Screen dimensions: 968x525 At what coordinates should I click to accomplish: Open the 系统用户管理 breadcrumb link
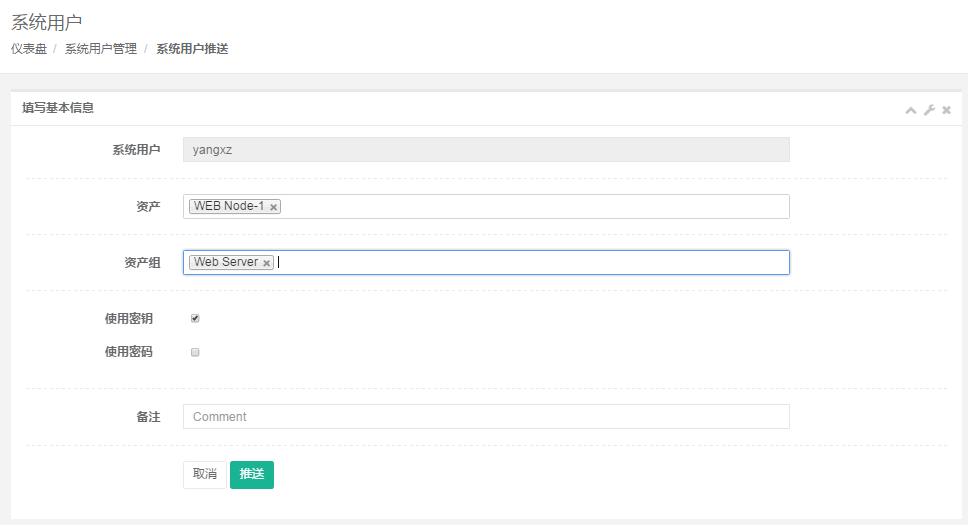pos(101,49)
